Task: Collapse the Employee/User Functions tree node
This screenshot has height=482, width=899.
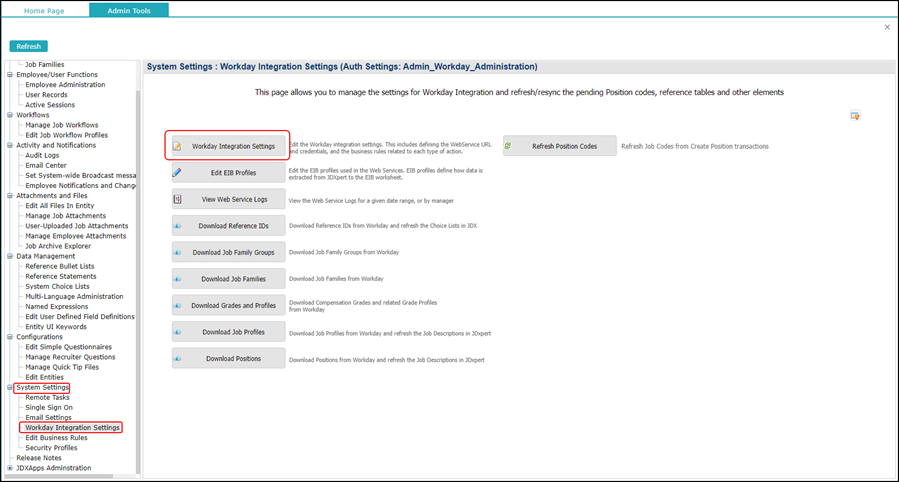Action: [10, 75]
